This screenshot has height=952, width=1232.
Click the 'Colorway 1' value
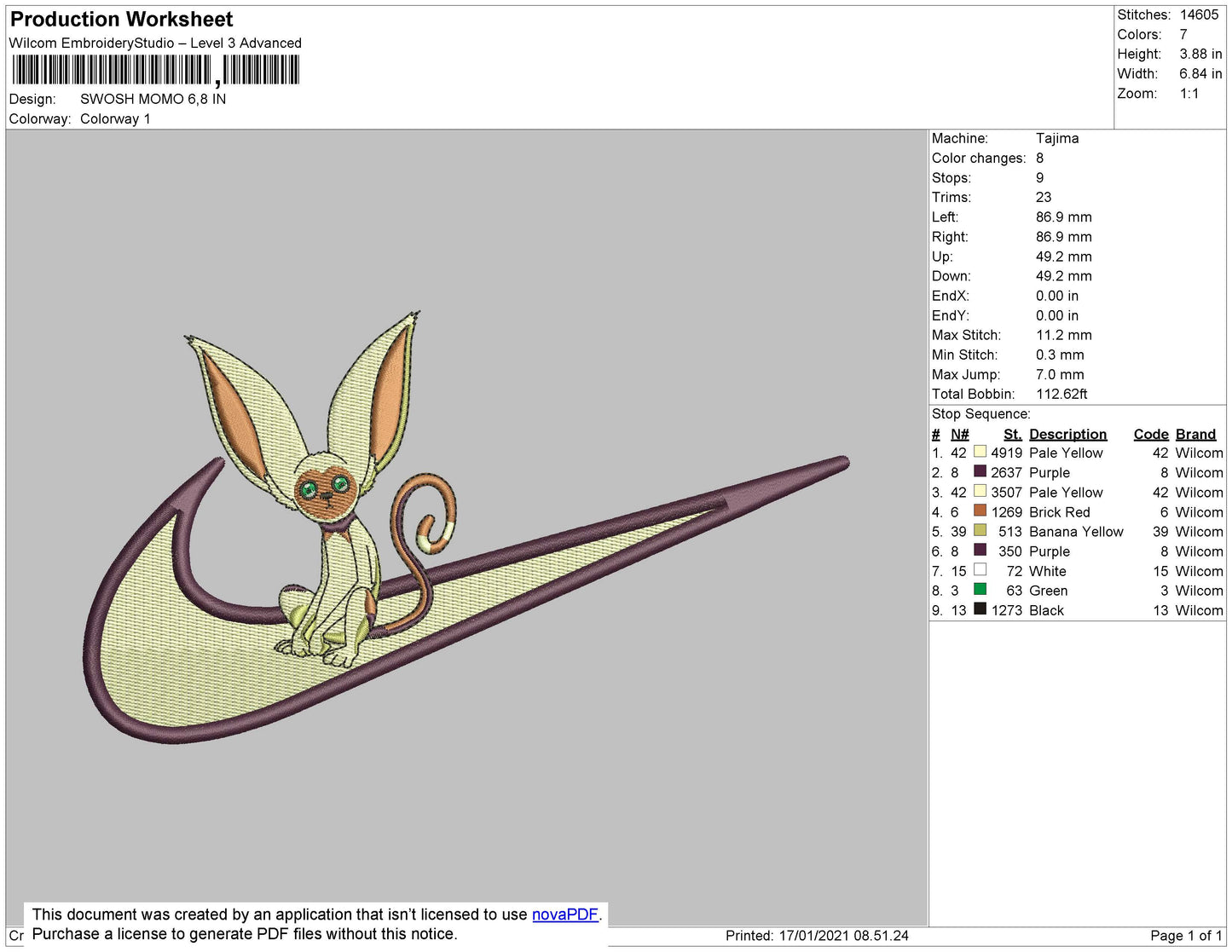tap(115, 118)
